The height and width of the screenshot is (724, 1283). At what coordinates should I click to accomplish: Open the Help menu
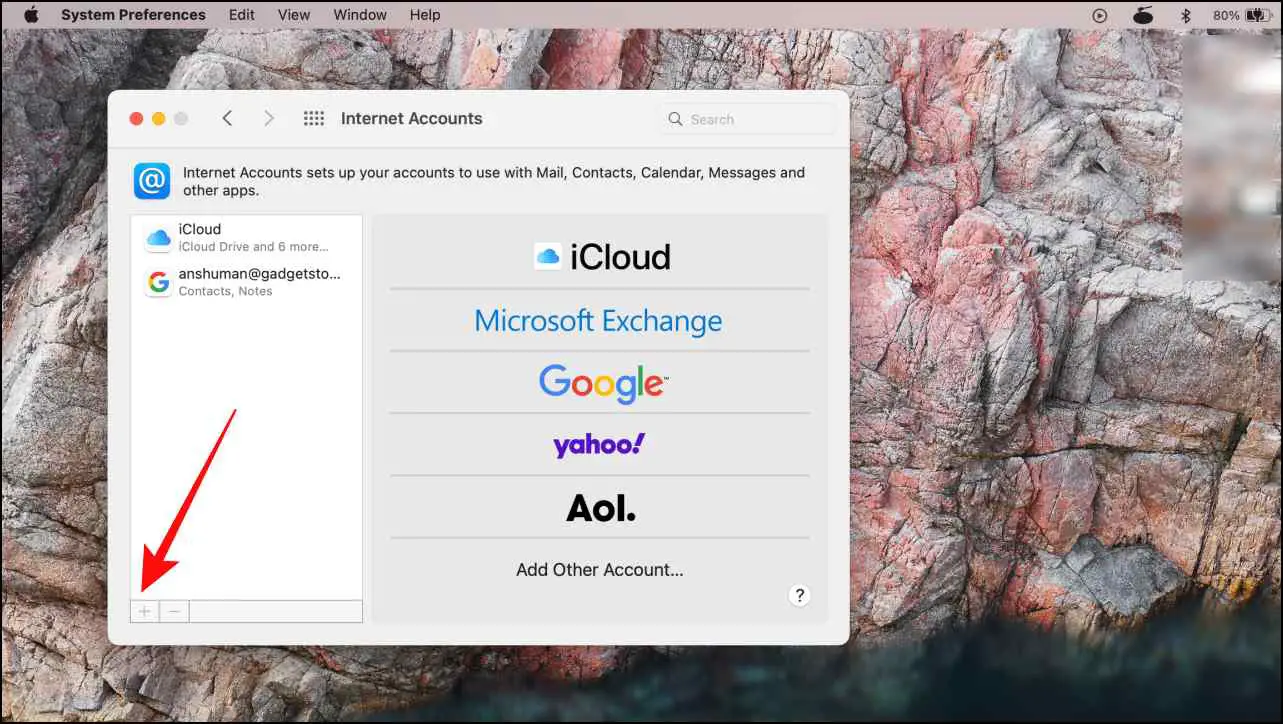(x=425, y=15)
